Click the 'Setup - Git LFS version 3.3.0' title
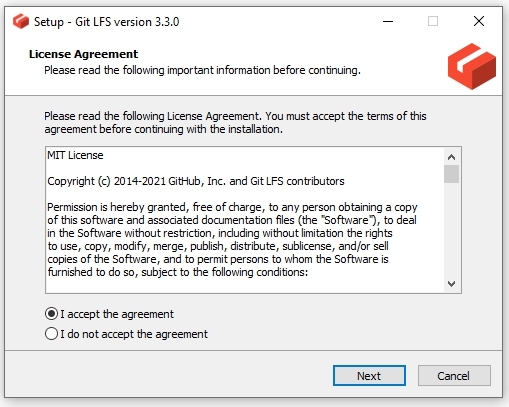 point(107,22)
